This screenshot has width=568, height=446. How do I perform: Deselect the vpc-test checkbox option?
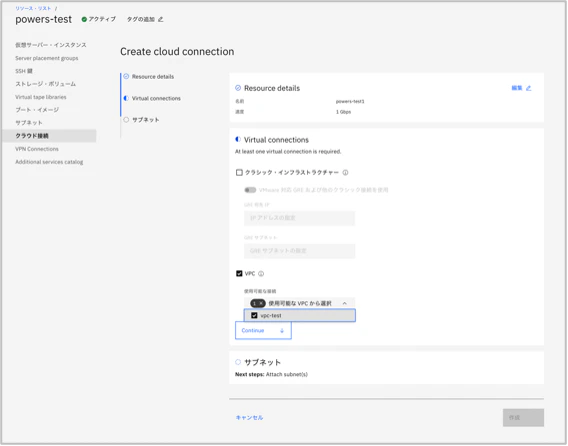[254, 316]
